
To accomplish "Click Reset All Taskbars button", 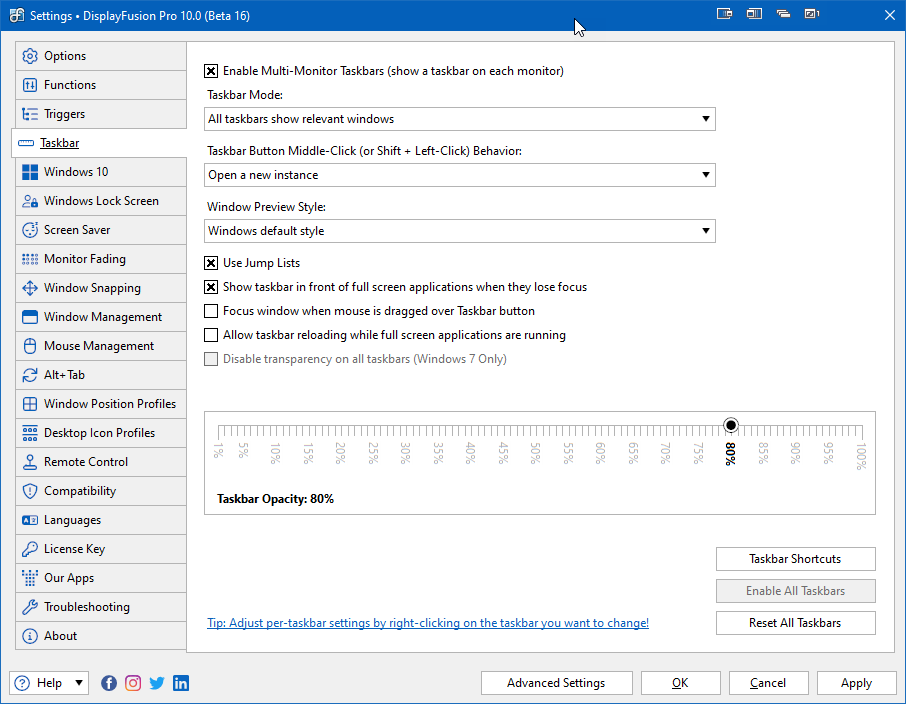I will click(796, 623).
